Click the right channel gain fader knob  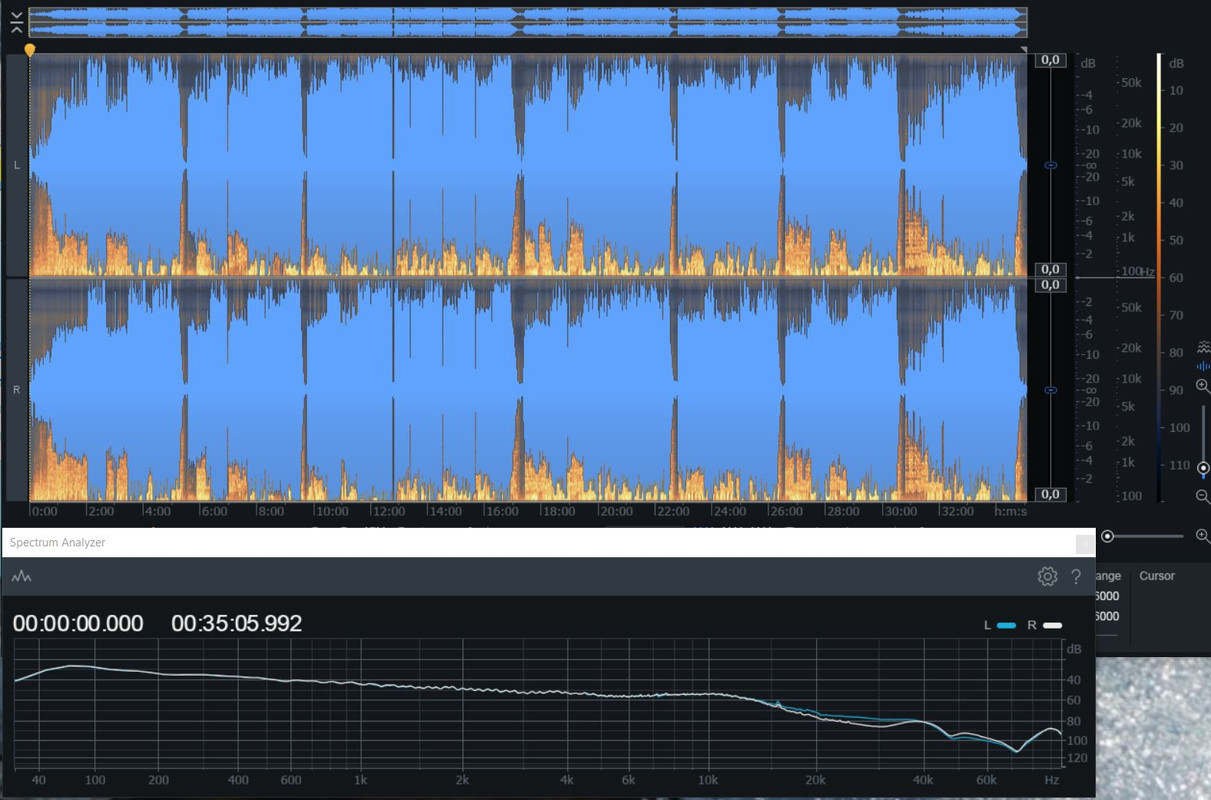coord(1050,390)
